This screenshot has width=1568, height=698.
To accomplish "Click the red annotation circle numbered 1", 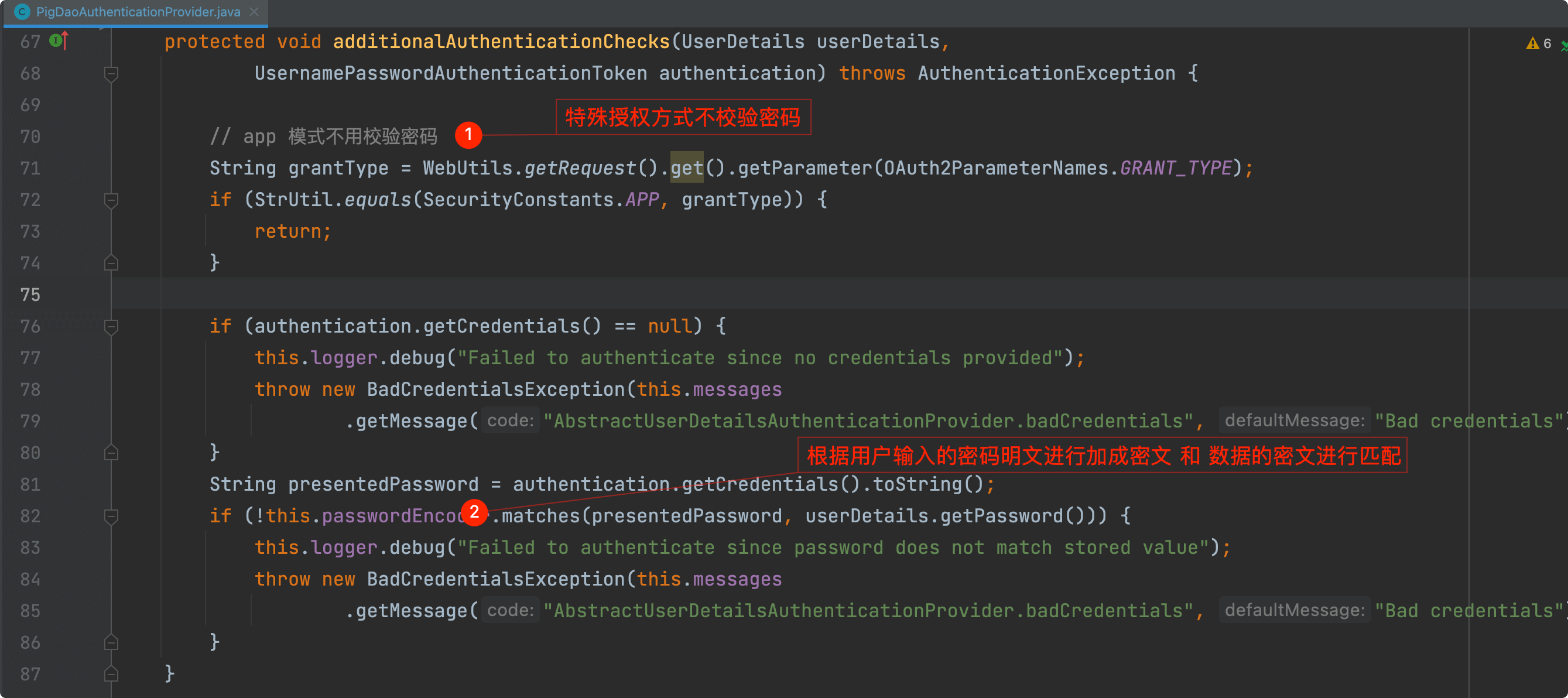I will 468,135.
